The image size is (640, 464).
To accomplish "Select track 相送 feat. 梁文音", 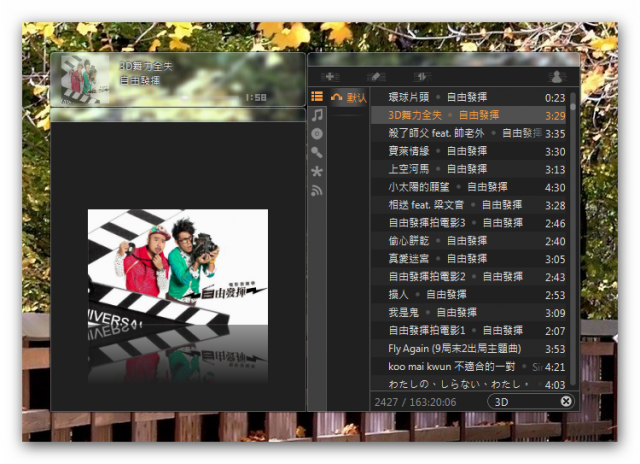I will coord(468,205).
